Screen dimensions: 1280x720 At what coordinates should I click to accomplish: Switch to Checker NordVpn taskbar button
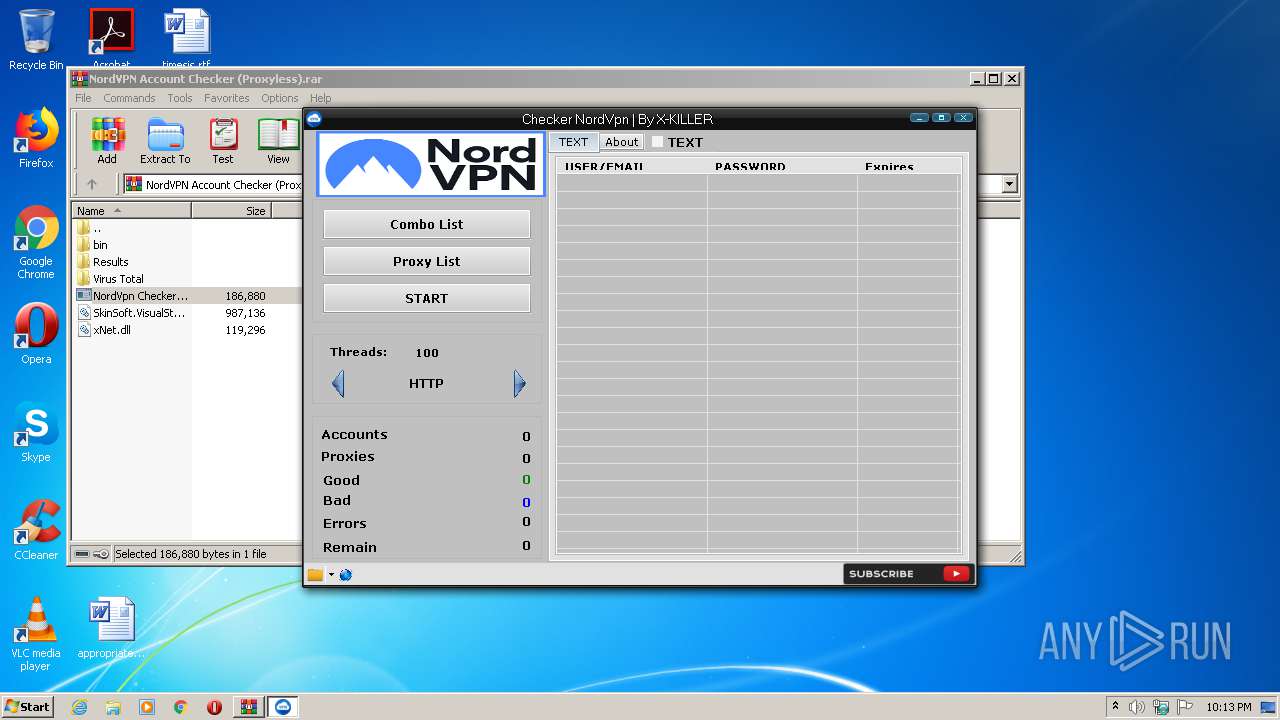tap(283, 707)
